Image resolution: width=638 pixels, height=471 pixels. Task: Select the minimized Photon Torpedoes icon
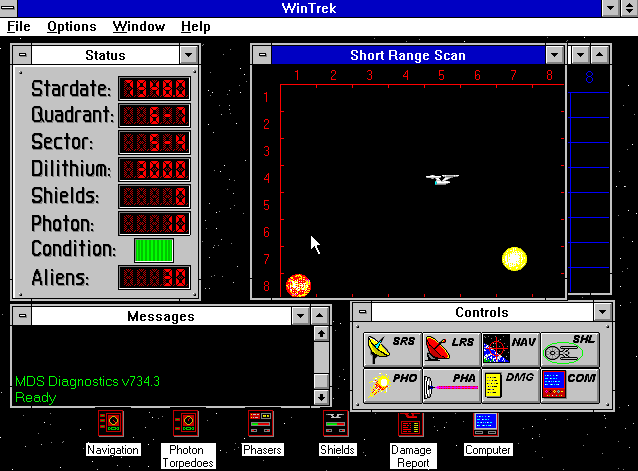[186, 423]
